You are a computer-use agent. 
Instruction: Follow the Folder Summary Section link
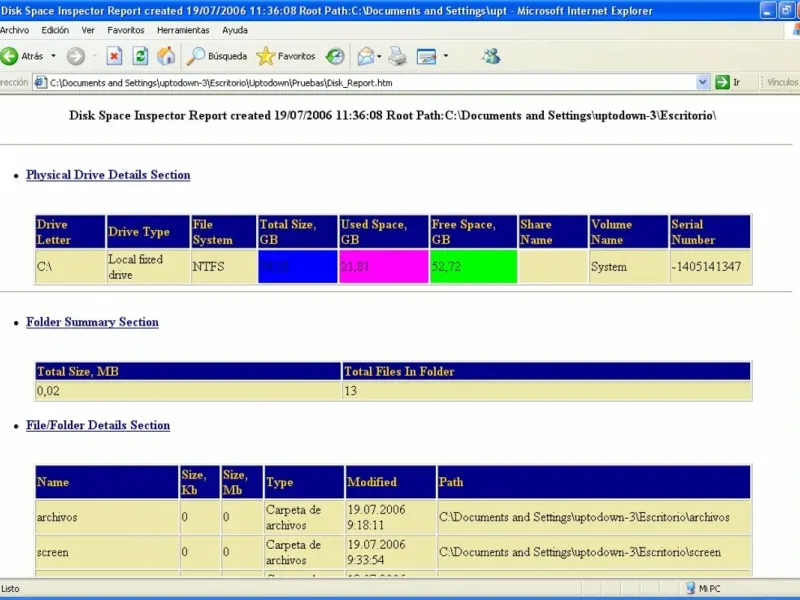[92, 322]
